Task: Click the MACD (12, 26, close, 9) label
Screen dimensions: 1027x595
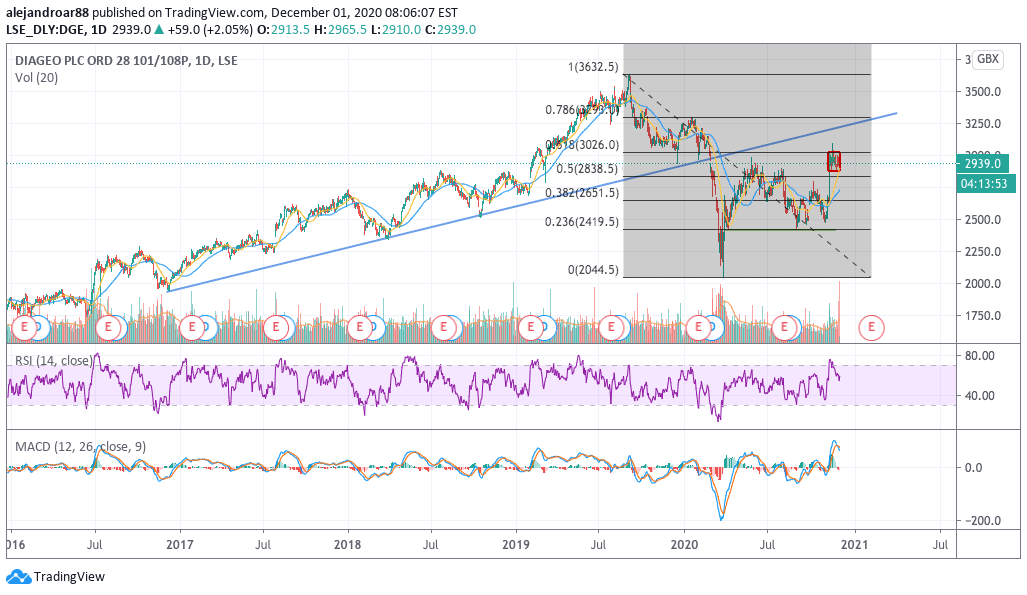Action: point(81,447)
